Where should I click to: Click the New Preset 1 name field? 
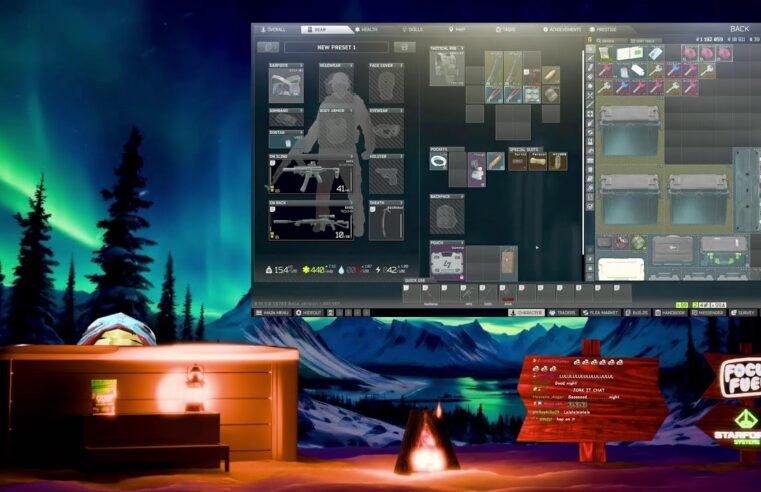336,47
